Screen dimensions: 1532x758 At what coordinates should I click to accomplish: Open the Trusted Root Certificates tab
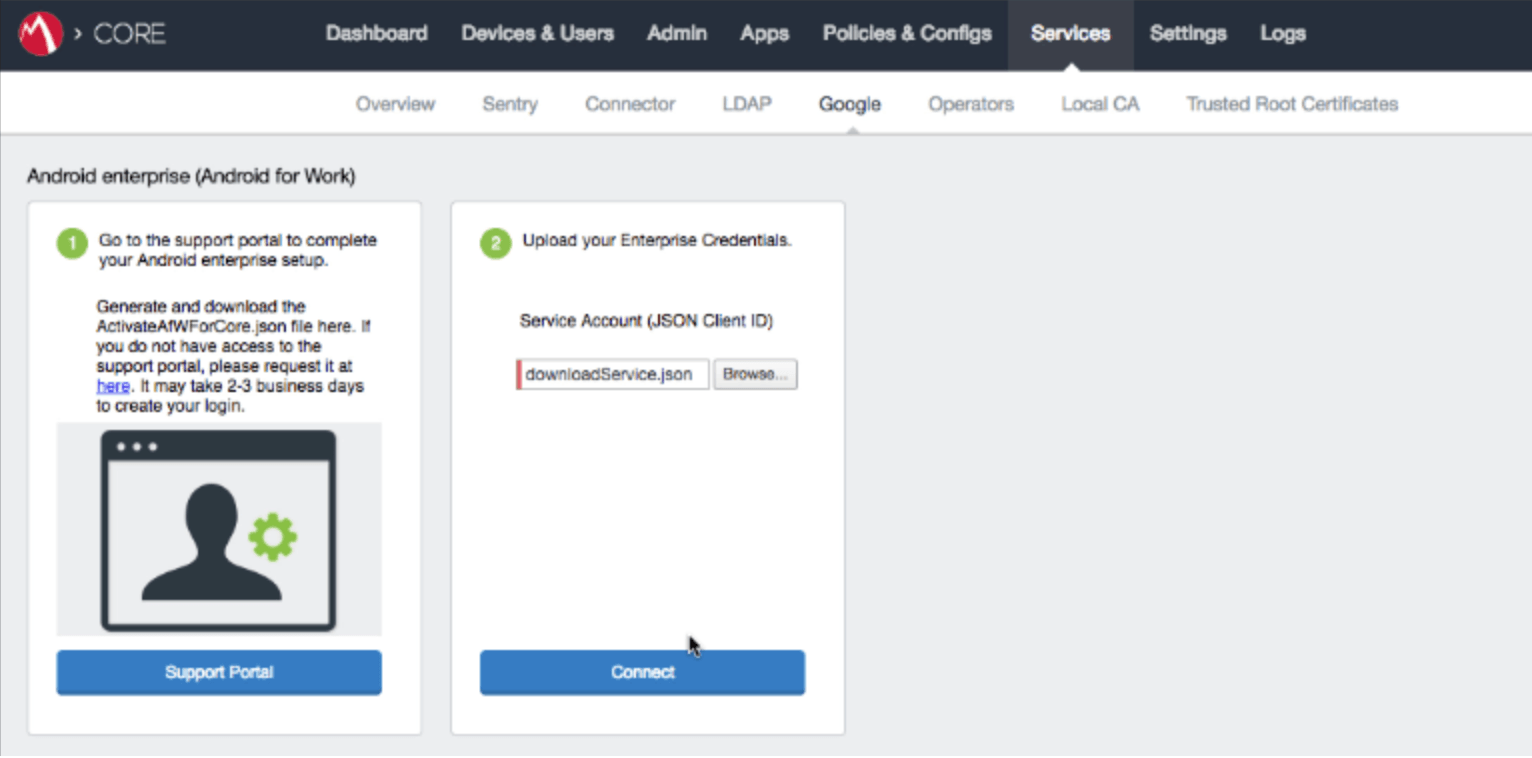[1292, 104]
